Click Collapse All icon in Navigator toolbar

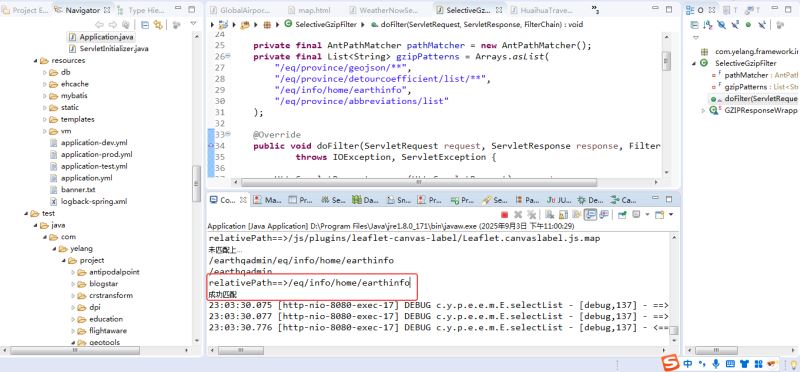pos(145,24)
